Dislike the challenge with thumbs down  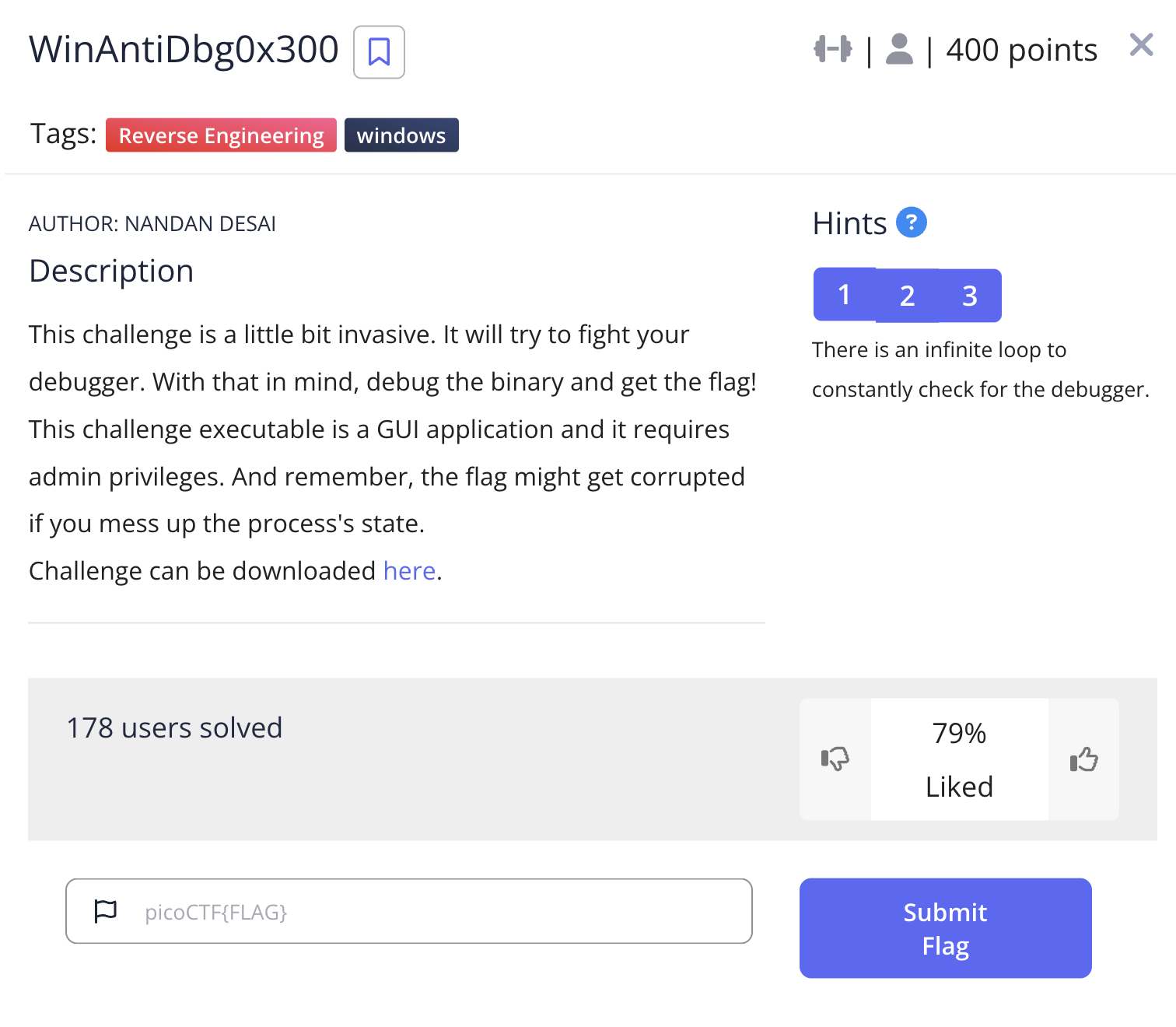835,759
